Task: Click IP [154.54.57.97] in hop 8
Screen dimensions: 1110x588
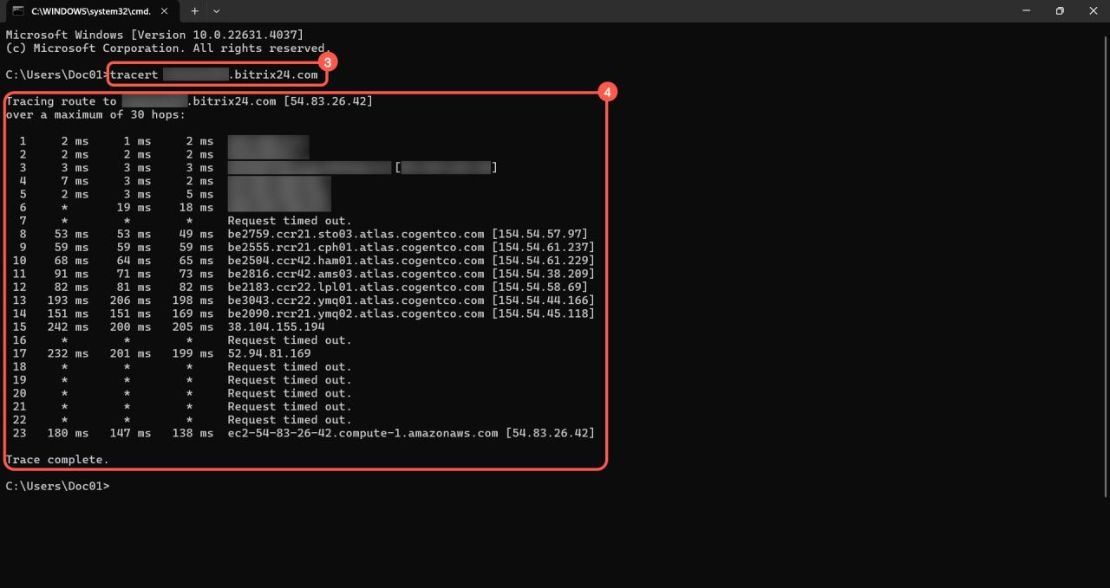Action: (540, 234)
